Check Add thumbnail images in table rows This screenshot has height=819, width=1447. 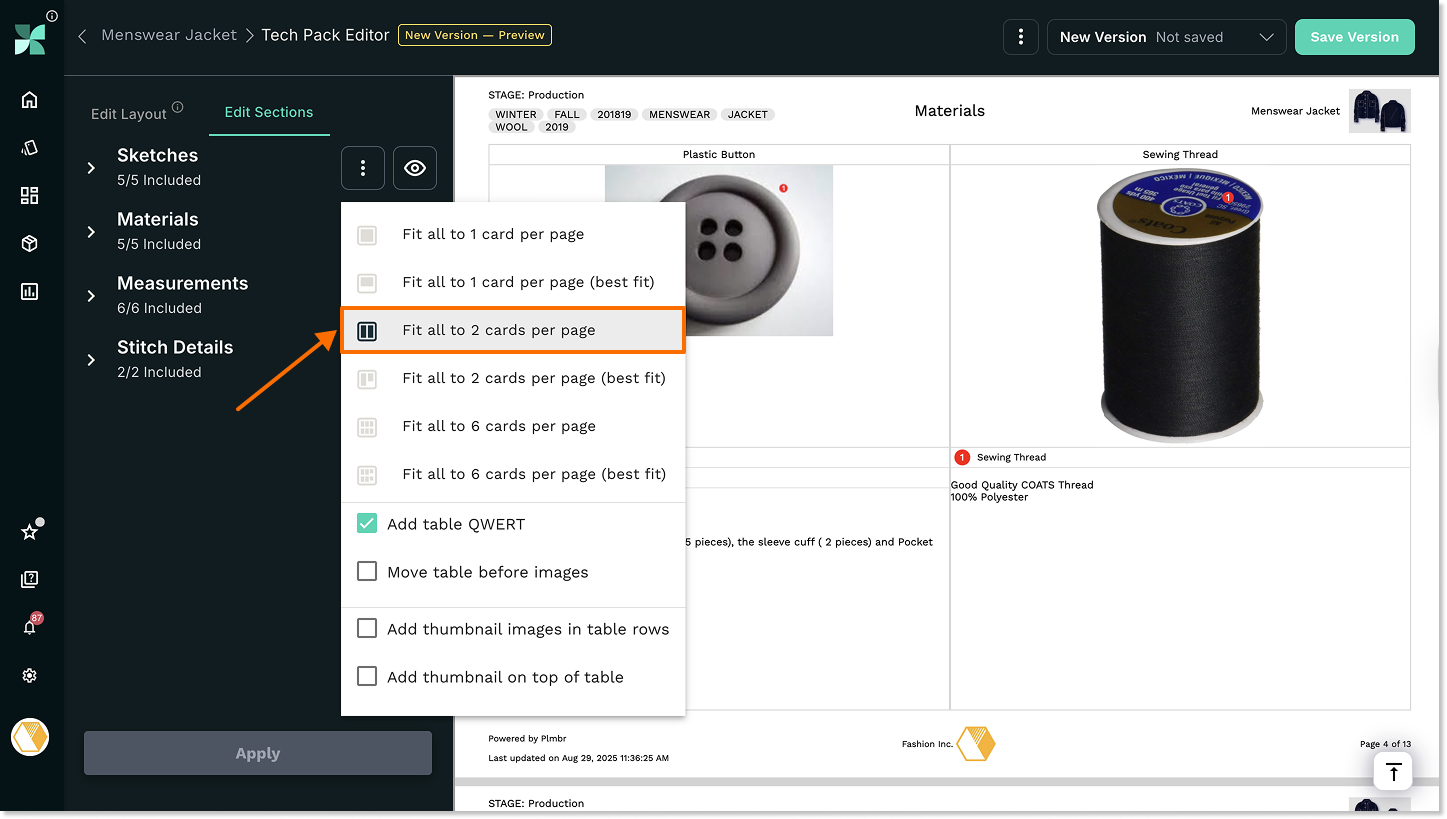[367, 629]
